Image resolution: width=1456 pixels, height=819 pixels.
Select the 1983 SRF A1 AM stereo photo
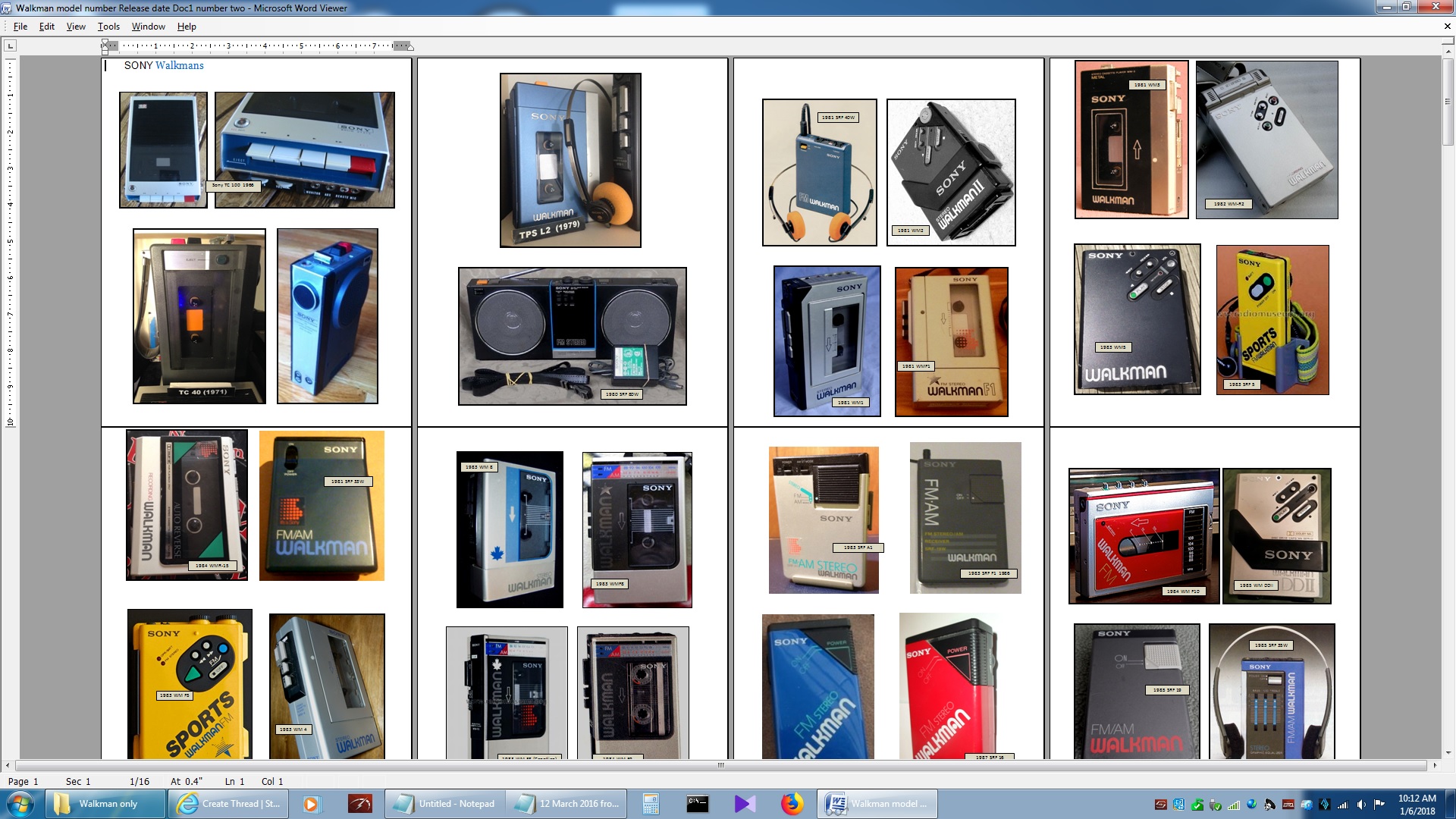(x=824, y=520)
